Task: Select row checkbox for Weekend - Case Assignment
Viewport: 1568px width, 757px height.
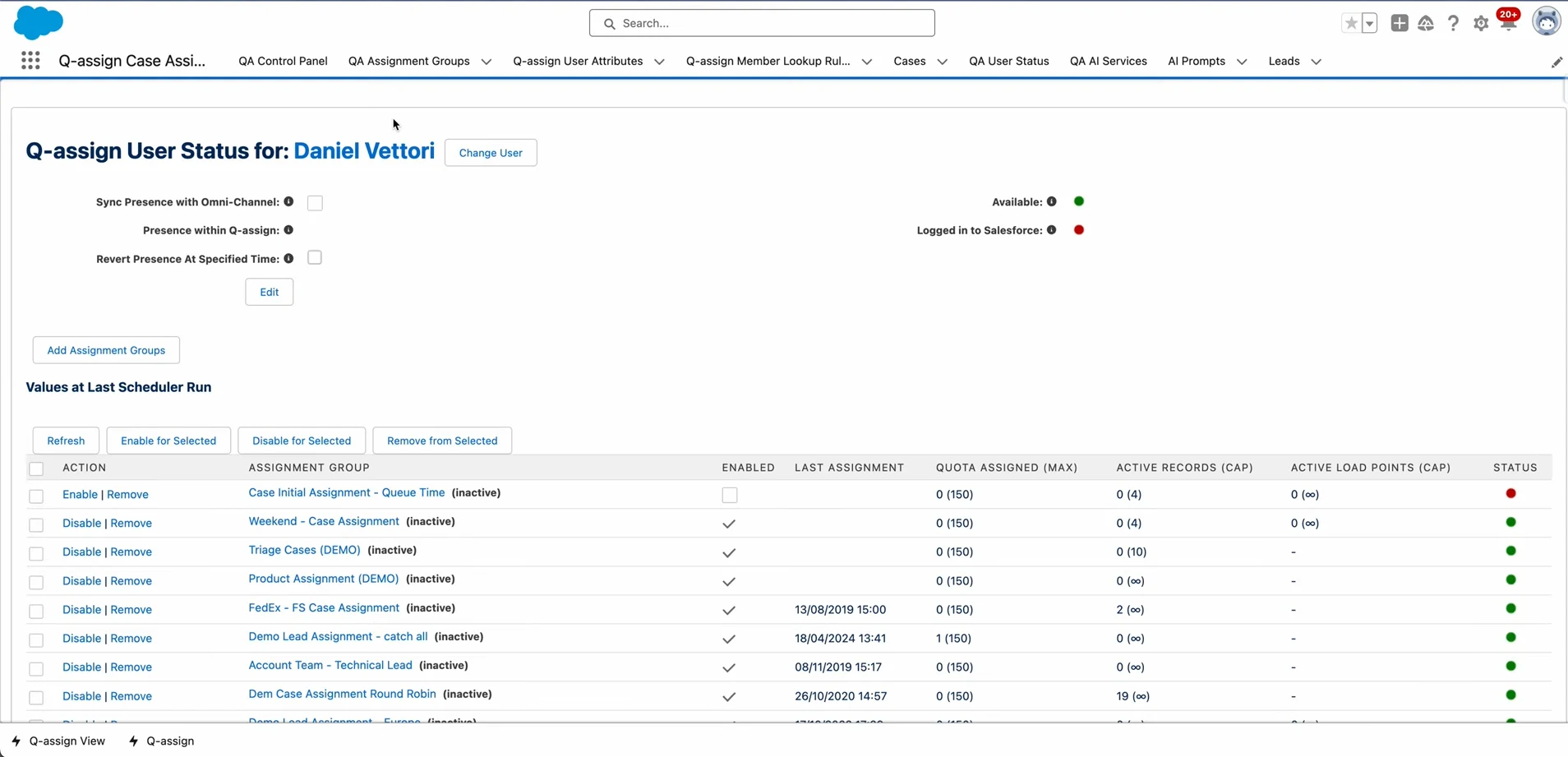Action: coord(36,524)
